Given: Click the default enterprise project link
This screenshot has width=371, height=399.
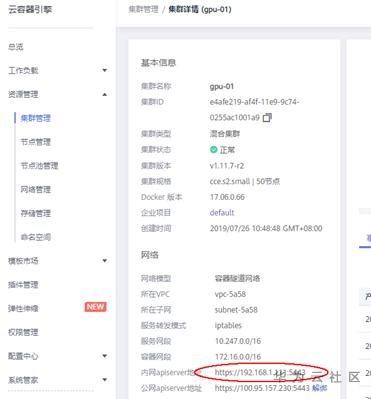Looking at the screenshot, I should [222, 212].
